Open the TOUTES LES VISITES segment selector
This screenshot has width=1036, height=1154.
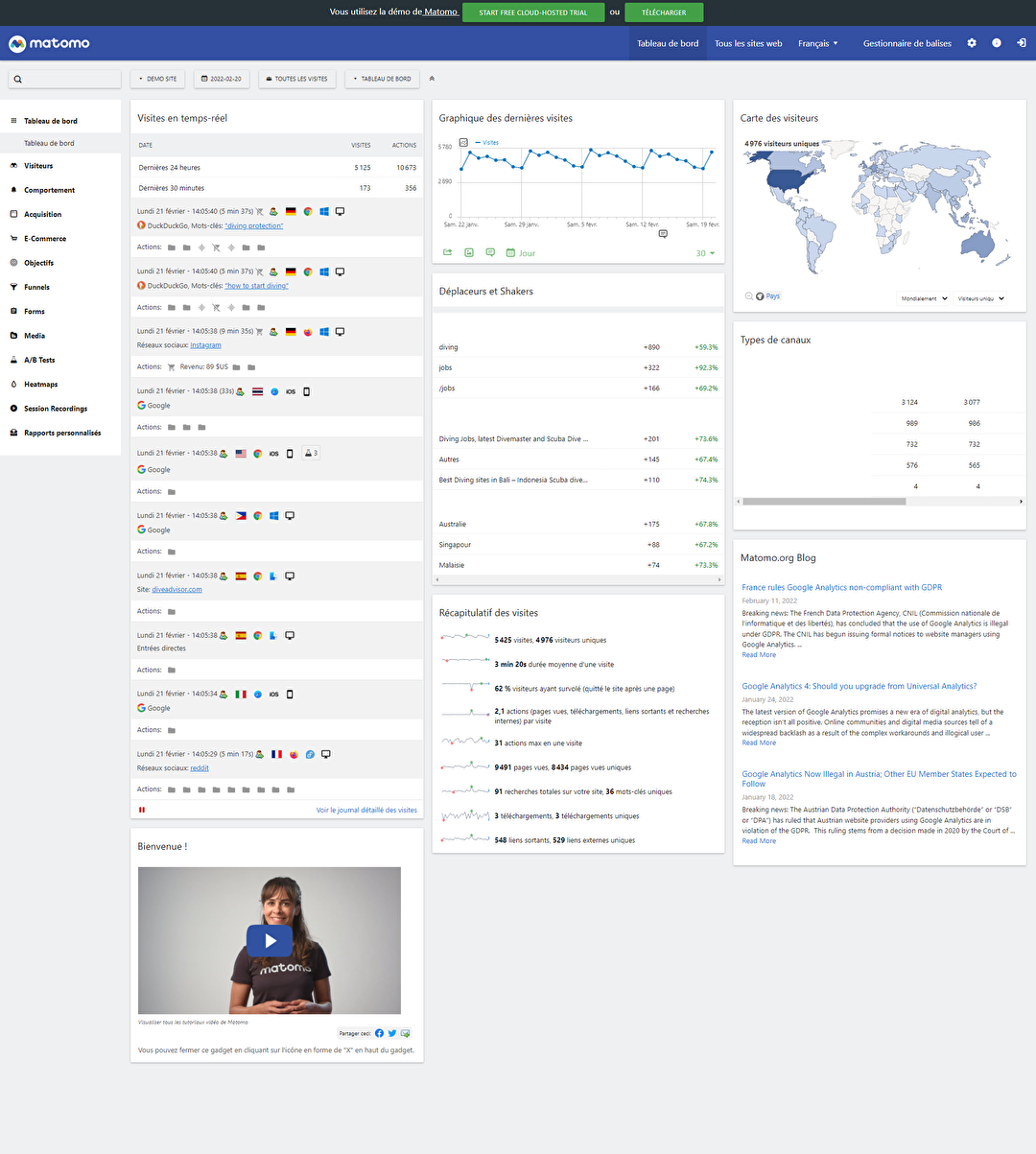(297, 79)
